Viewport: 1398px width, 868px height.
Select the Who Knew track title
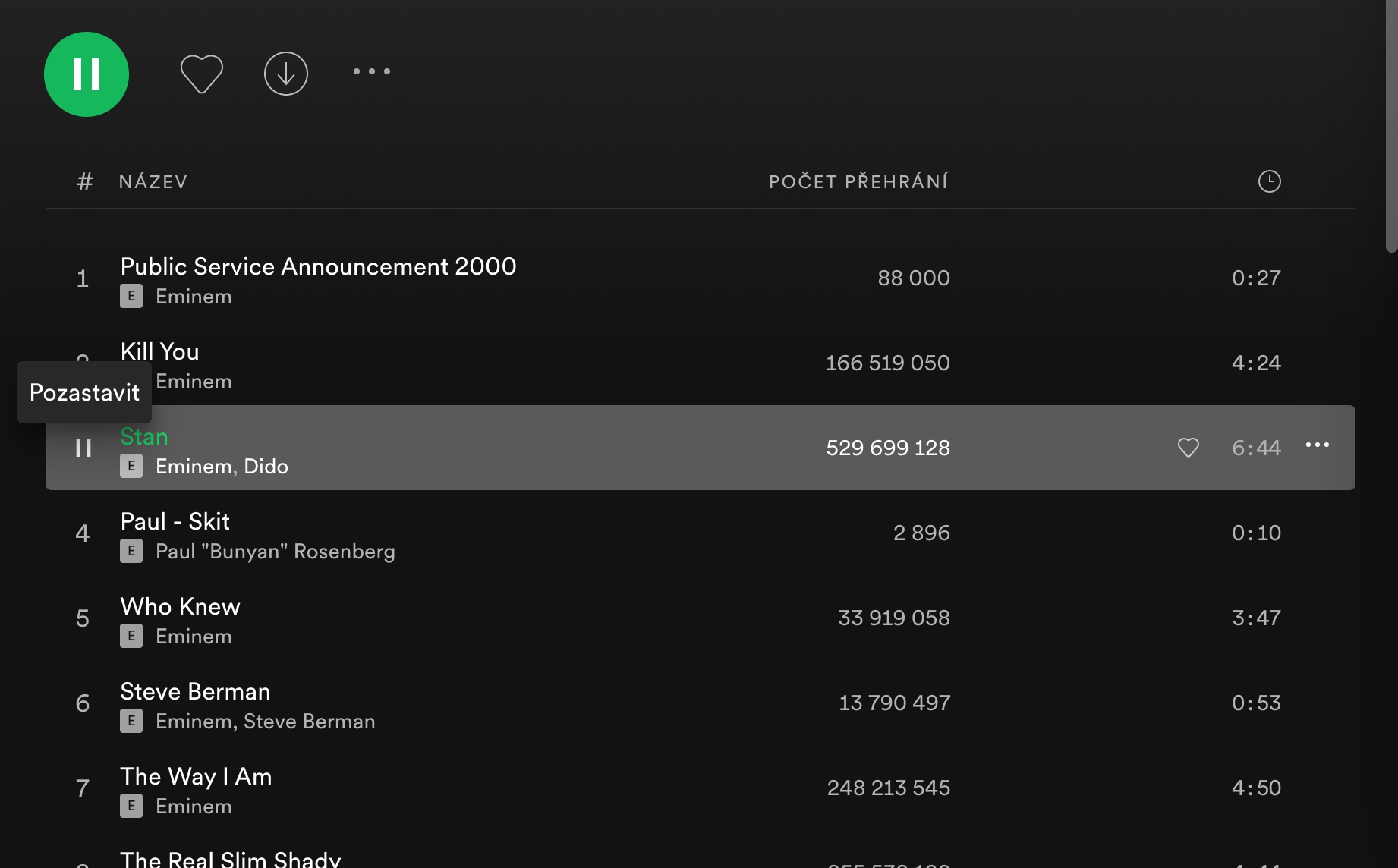coord(180,607)
